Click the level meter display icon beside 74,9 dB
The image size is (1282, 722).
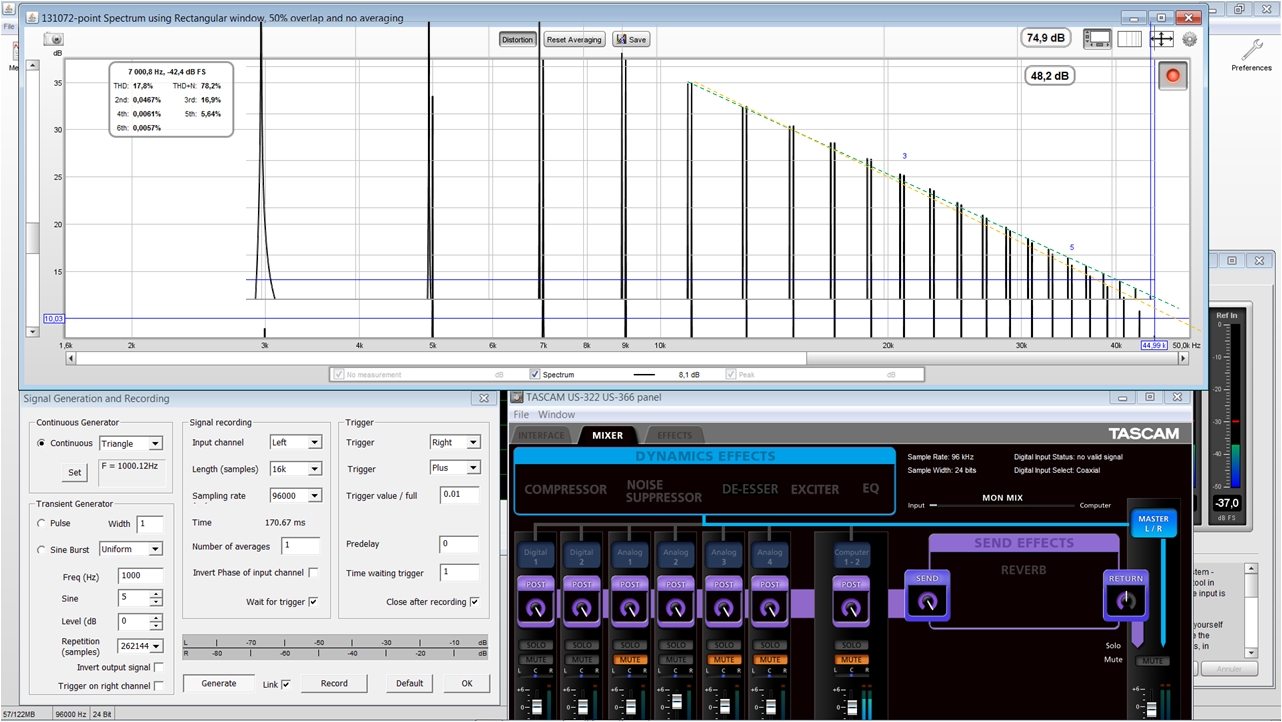point(1097,39)
